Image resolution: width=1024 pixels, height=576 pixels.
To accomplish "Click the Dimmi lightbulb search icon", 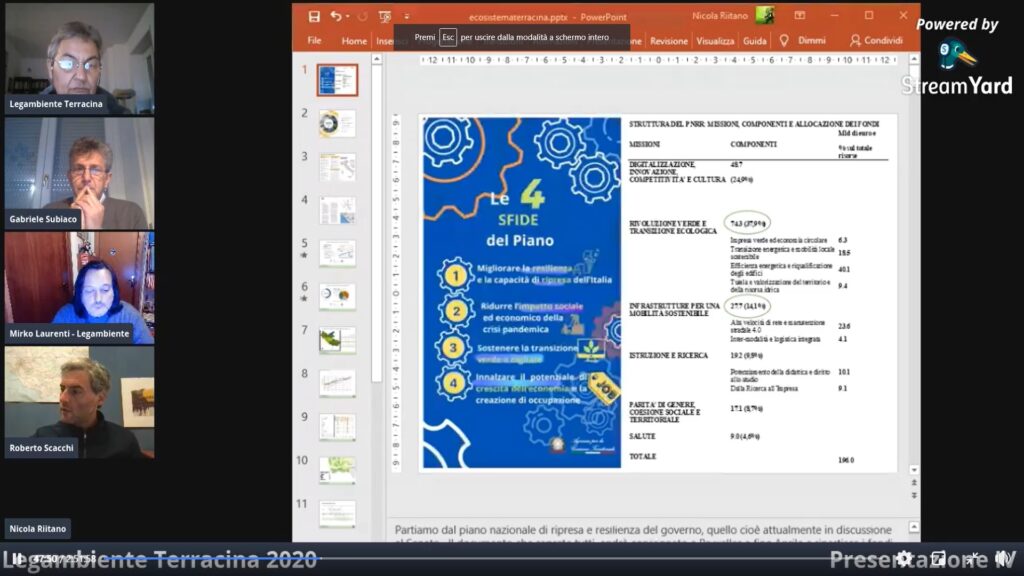I will (x=784, y=41).
